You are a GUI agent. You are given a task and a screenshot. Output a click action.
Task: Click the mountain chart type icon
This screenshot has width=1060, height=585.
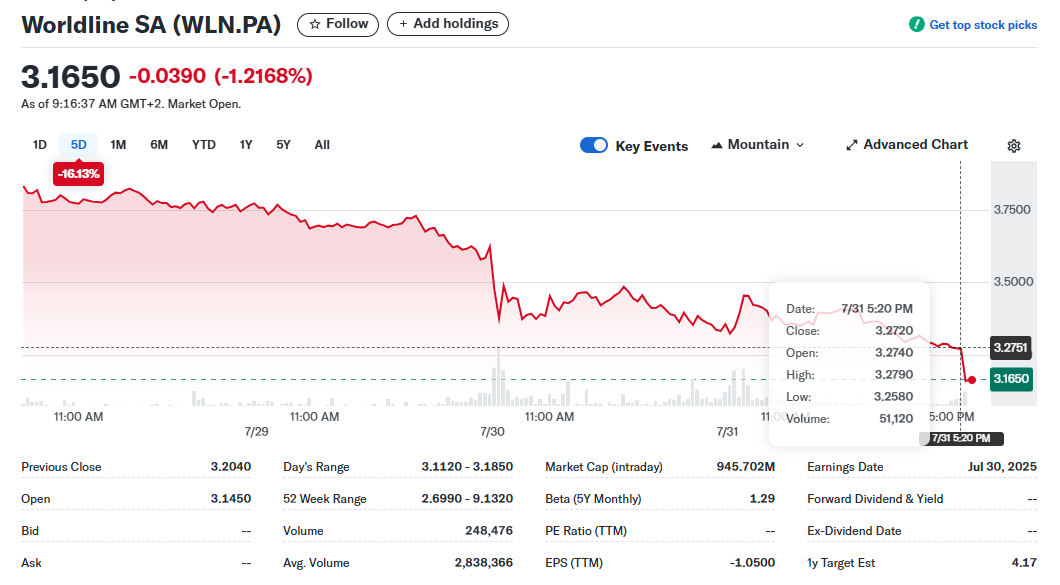[x=717, y=145]
